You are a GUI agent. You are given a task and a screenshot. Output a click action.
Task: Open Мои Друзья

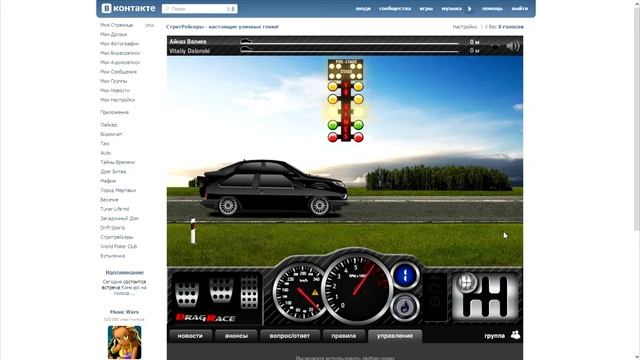point(113,34)
